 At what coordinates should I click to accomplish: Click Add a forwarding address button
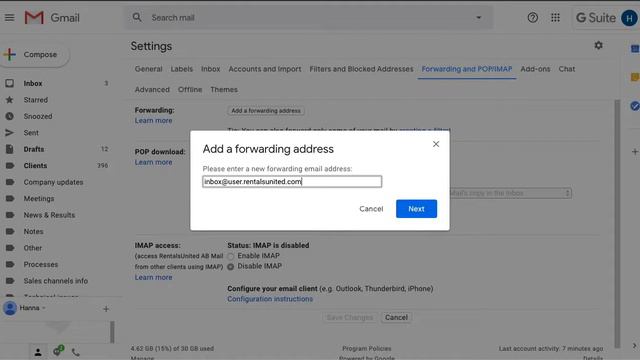tap(266, 111)
